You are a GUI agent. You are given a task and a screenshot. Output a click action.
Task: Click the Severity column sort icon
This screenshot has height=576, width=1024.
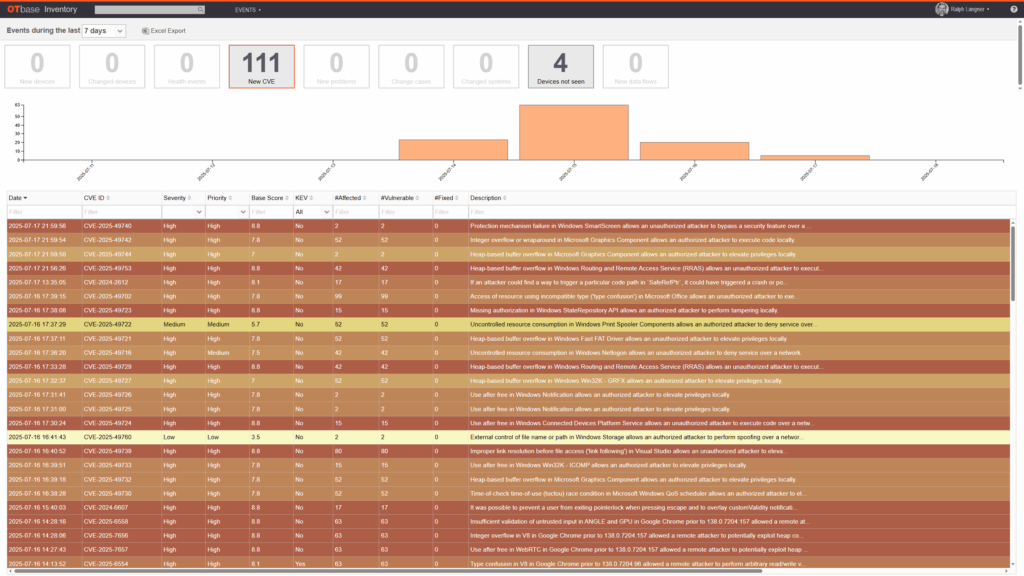tap(189, 198)
